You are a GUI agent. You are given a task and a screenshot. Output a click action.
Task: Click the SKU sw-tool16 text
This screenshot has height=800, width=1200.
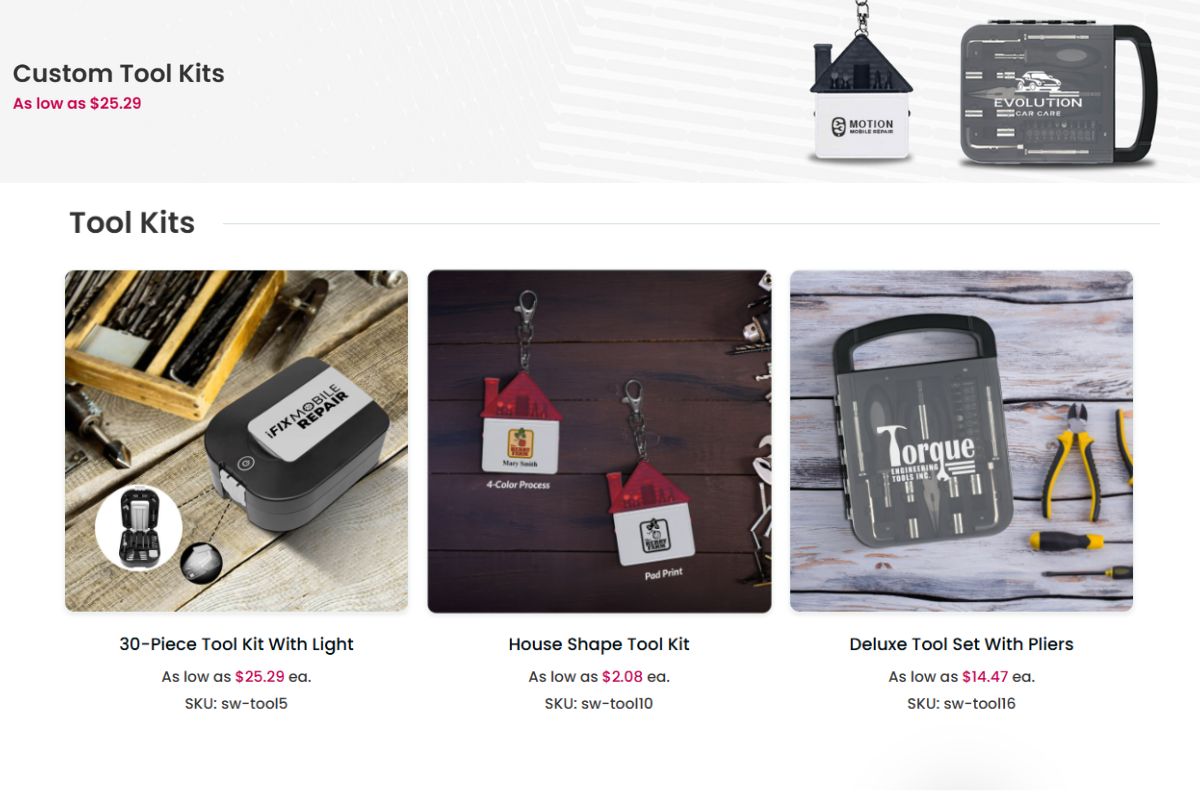coord(961,703)
